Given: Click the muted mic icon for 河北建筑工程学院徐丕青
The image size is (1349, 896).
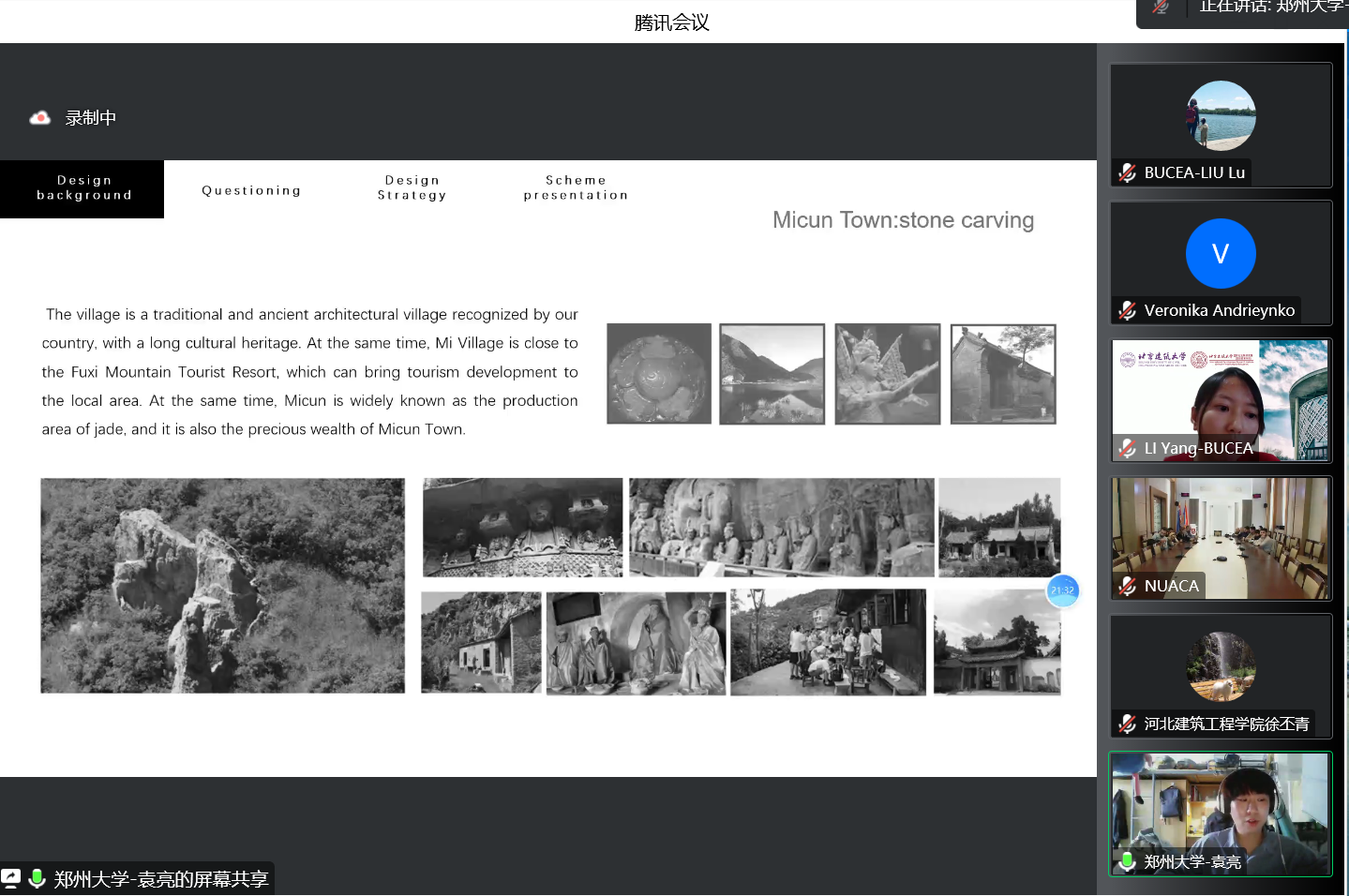Looking at the screenshot, I should tap(1128, 724).
